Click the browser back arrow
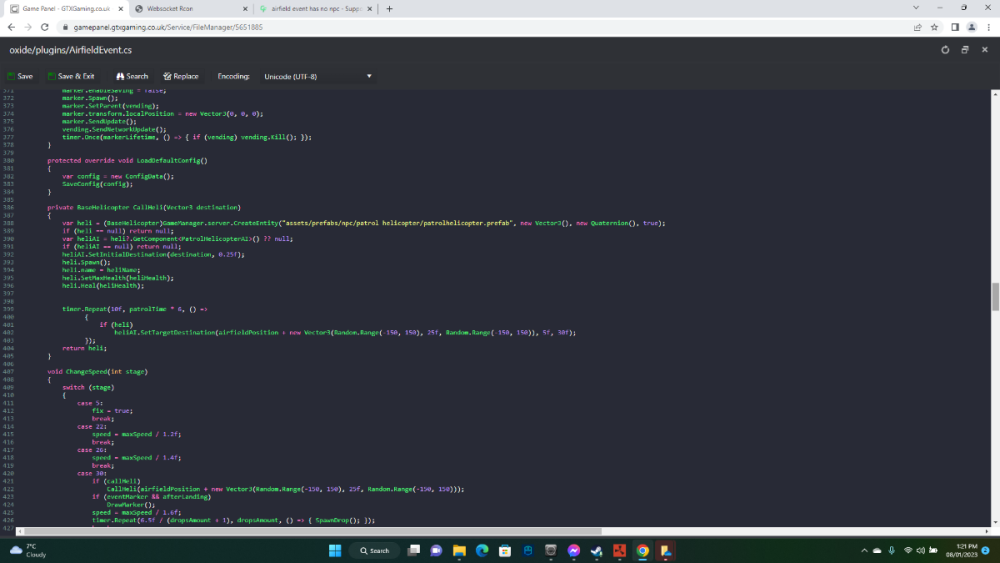 click(x=11, y=27)
